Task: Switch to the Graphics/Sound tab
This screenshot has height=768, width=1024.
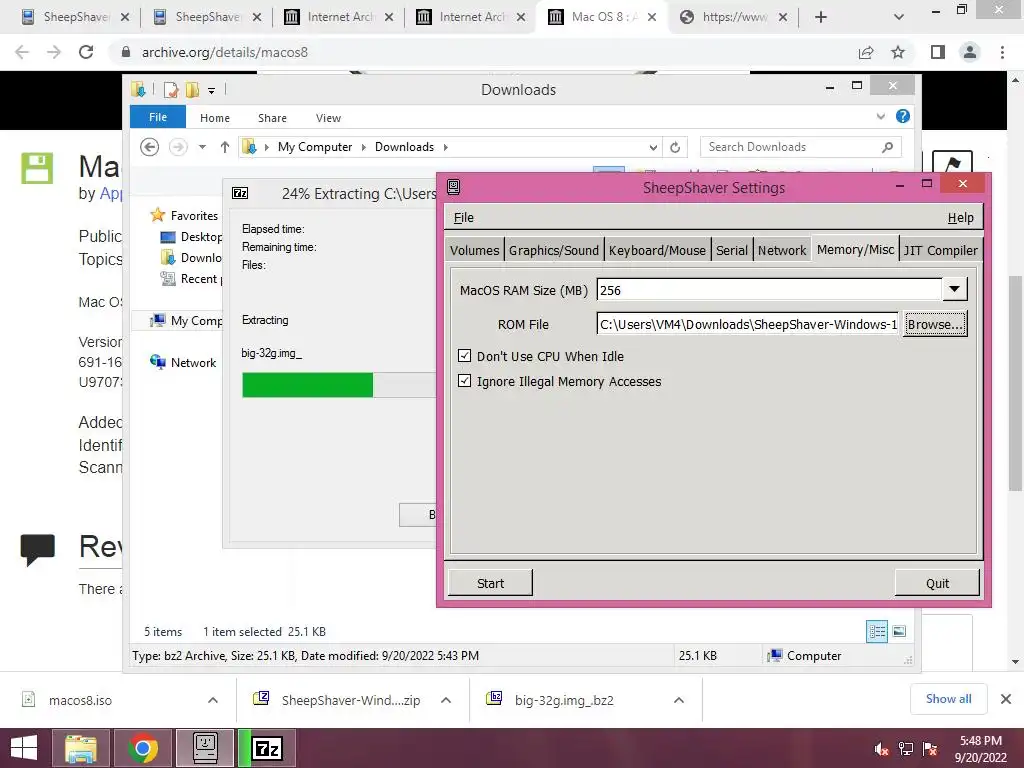Action: [554, 250]
